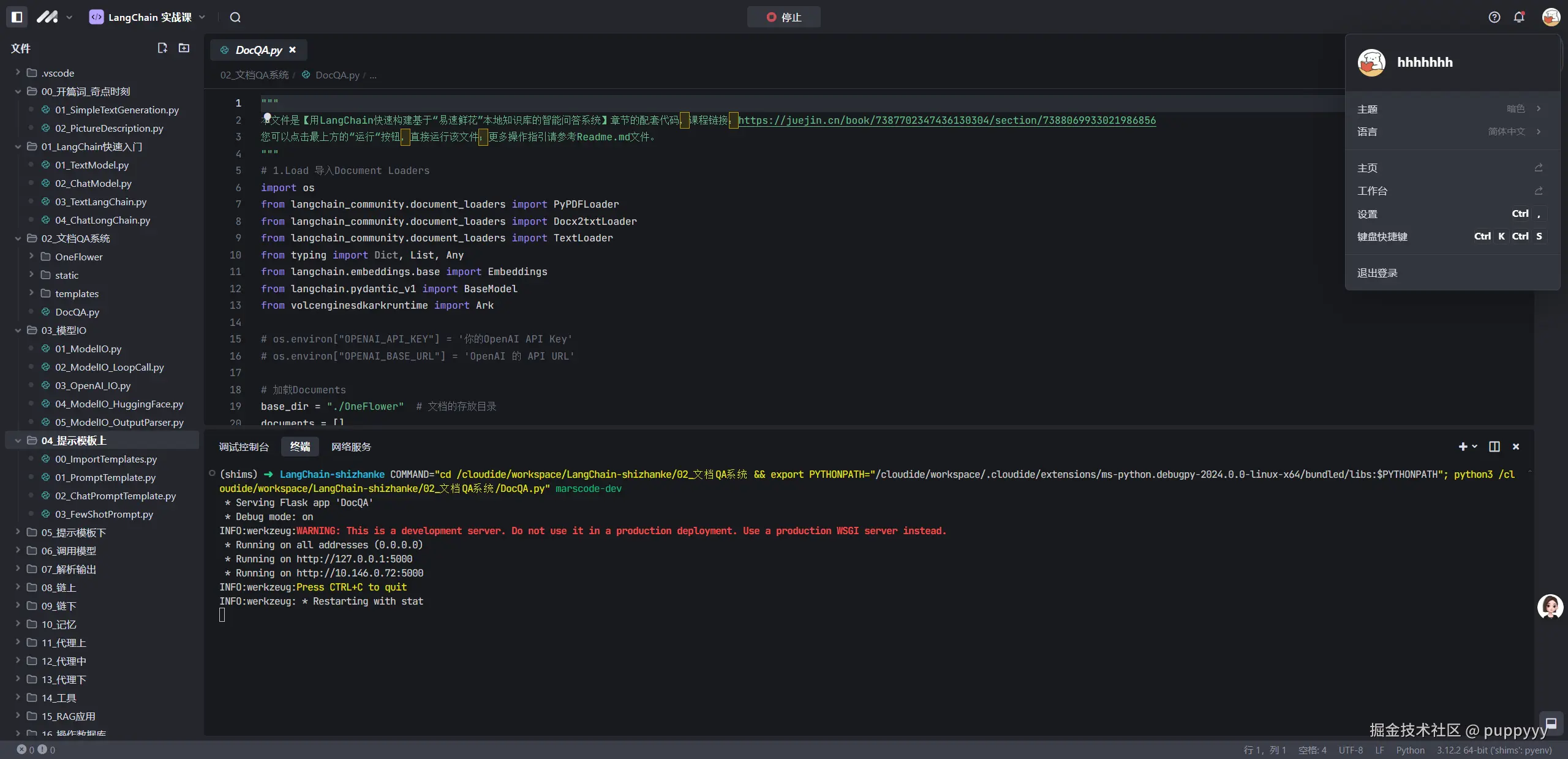Viewport: 1568px width, 759px height.
Task: Create a new file icon
Action: [x=162, y=48]
